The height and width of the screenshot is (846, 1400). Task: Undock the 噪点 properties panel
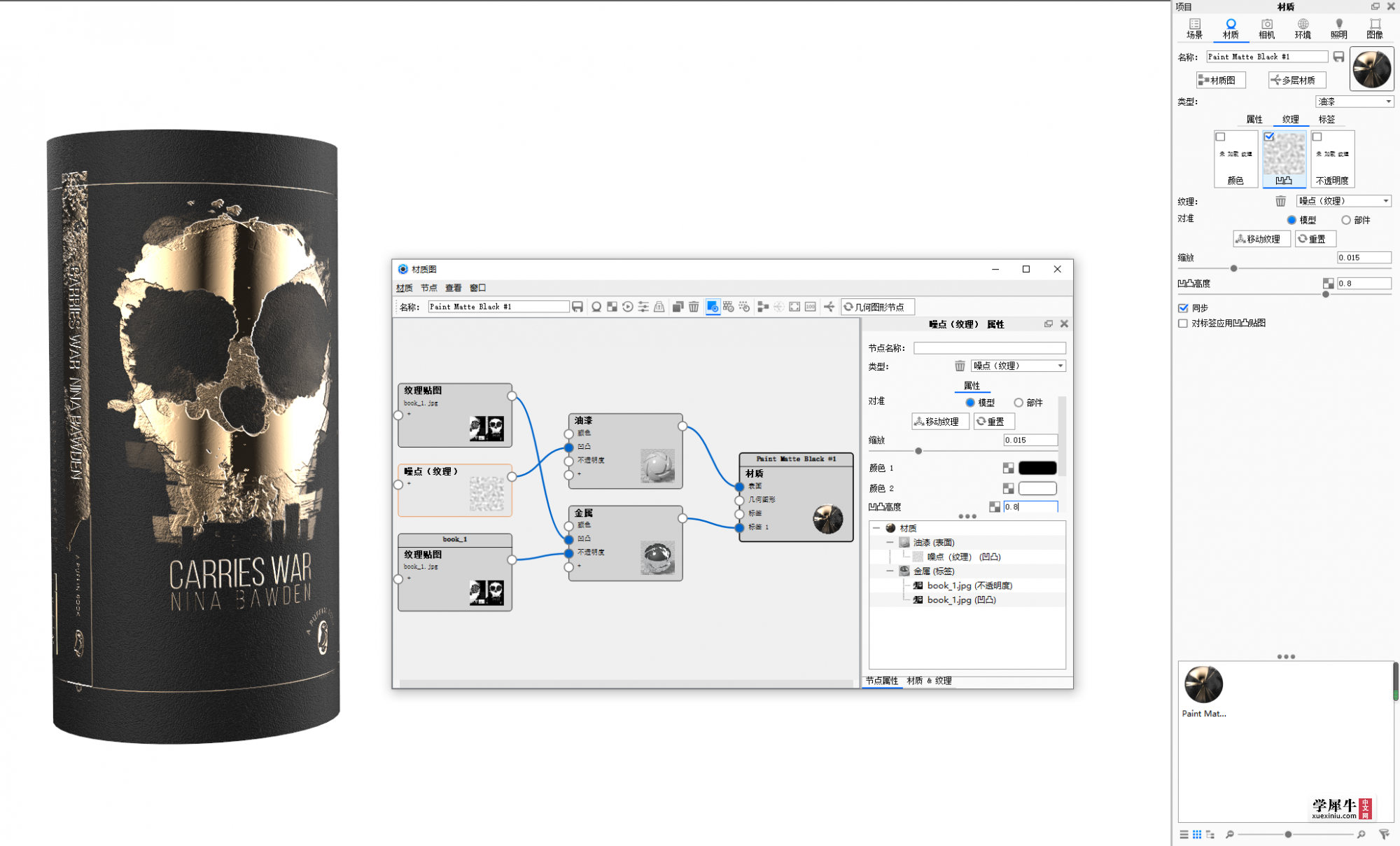1049,324
